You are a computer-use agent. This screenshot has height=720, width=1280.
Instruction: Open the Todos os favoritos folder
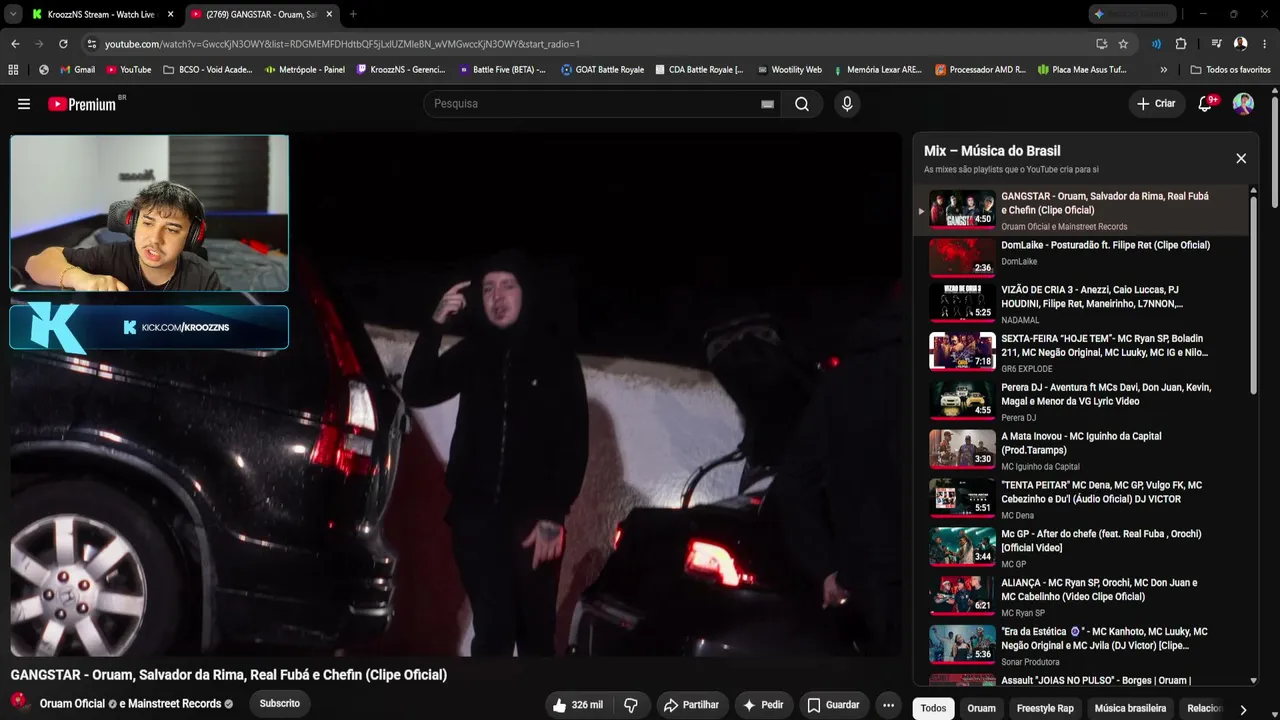1230,70
